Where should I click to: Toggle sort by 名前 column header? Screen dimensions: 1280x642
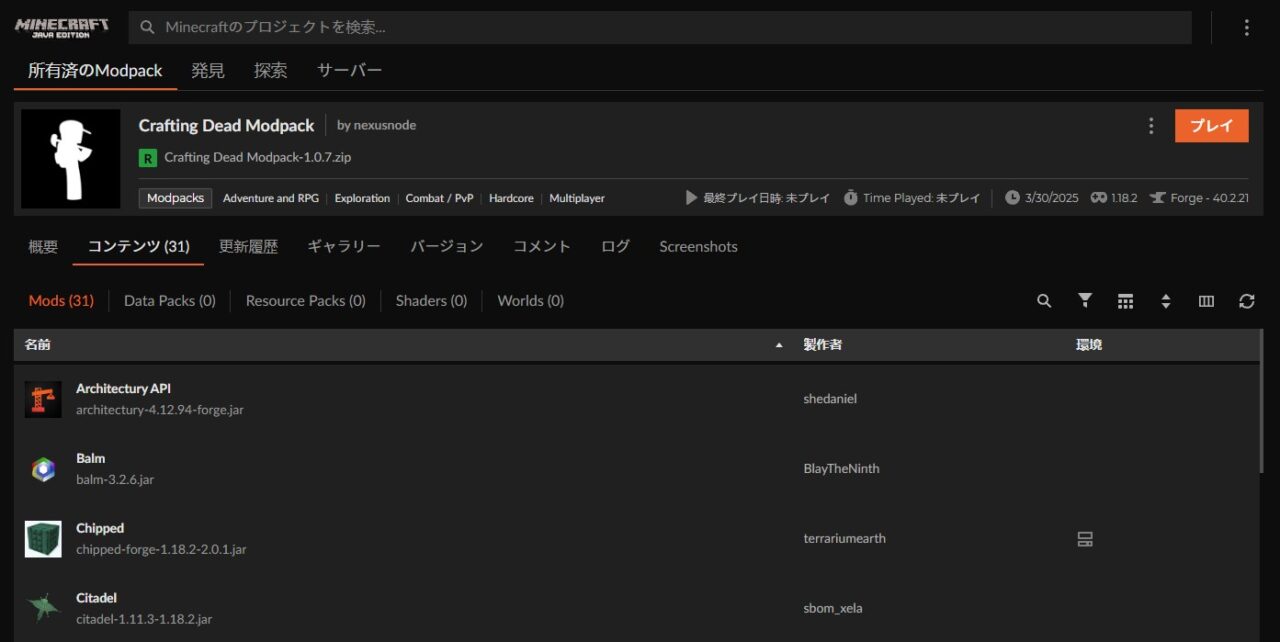(38, 345)
